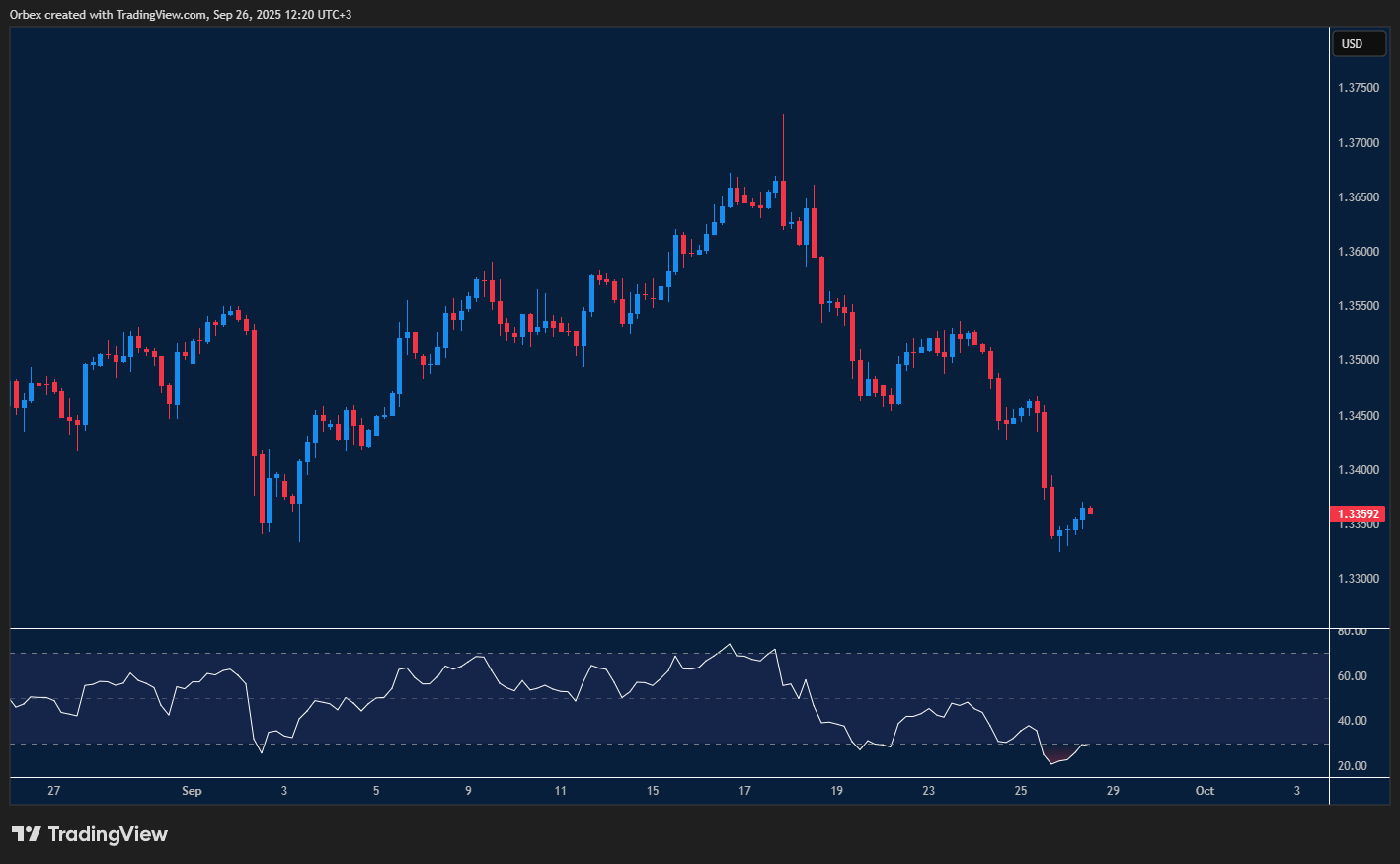Select the 1.35000 price axis label
Image resolution: width=1400 pixels, height=864 pixels.
[x=1358, y=360]
